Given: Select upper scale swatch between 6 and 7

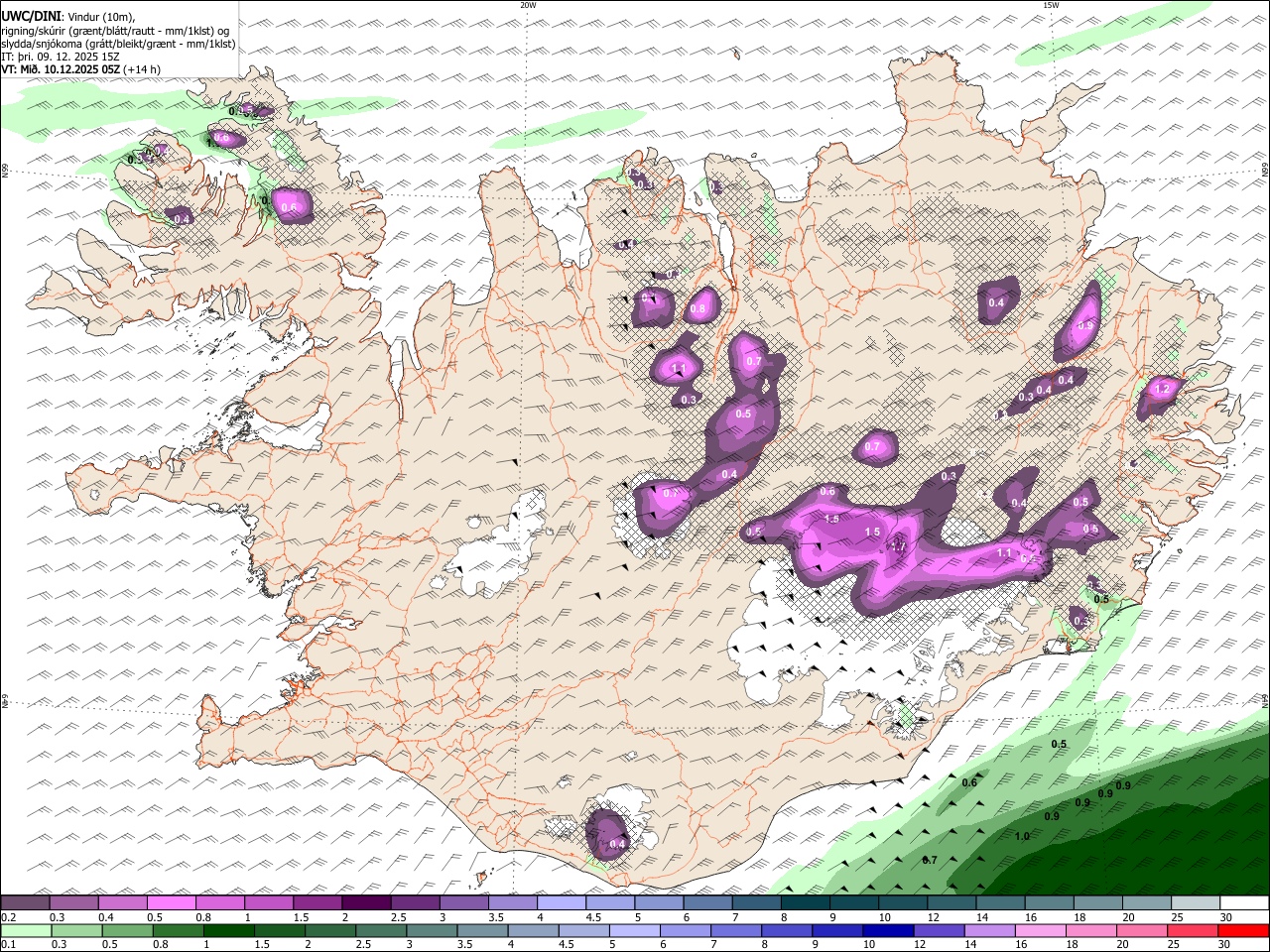Looking at the screenshot, I should click(x=708, y=903).
